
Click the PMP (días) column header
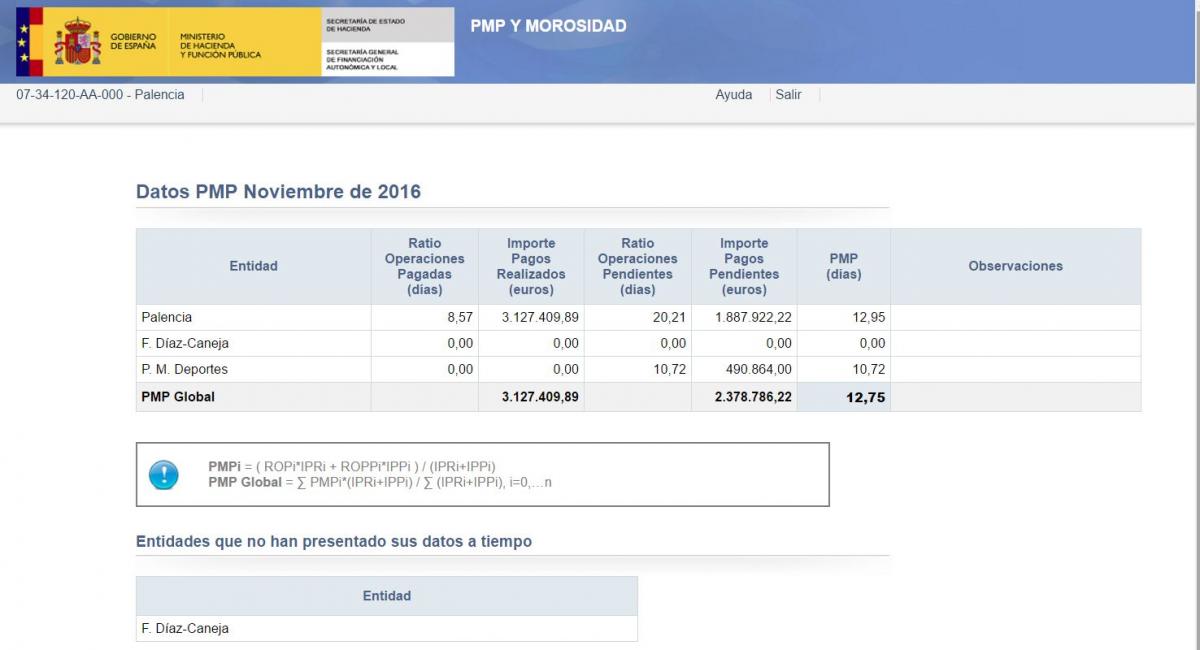coord(843,266)
